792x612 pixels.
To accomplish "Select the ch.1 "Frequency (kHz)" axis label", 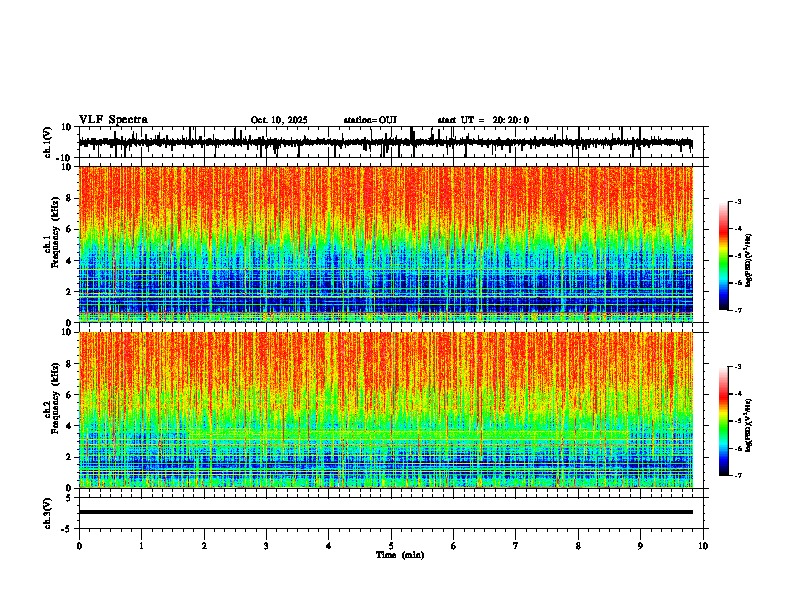I will pyautogui.click(x=55, y=233).
